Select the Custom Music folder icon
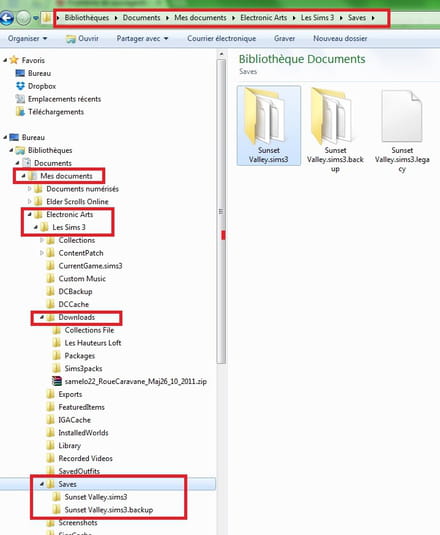The height and width of the screenshot is (535, 440). tap(50, 279)
